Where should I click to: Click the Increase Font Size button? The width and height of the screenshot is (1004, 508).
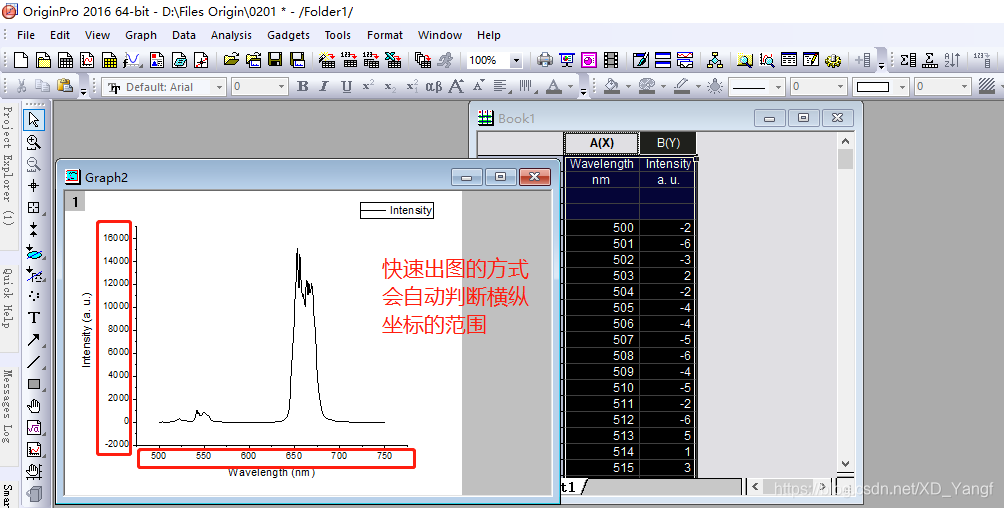pos(456,86)
